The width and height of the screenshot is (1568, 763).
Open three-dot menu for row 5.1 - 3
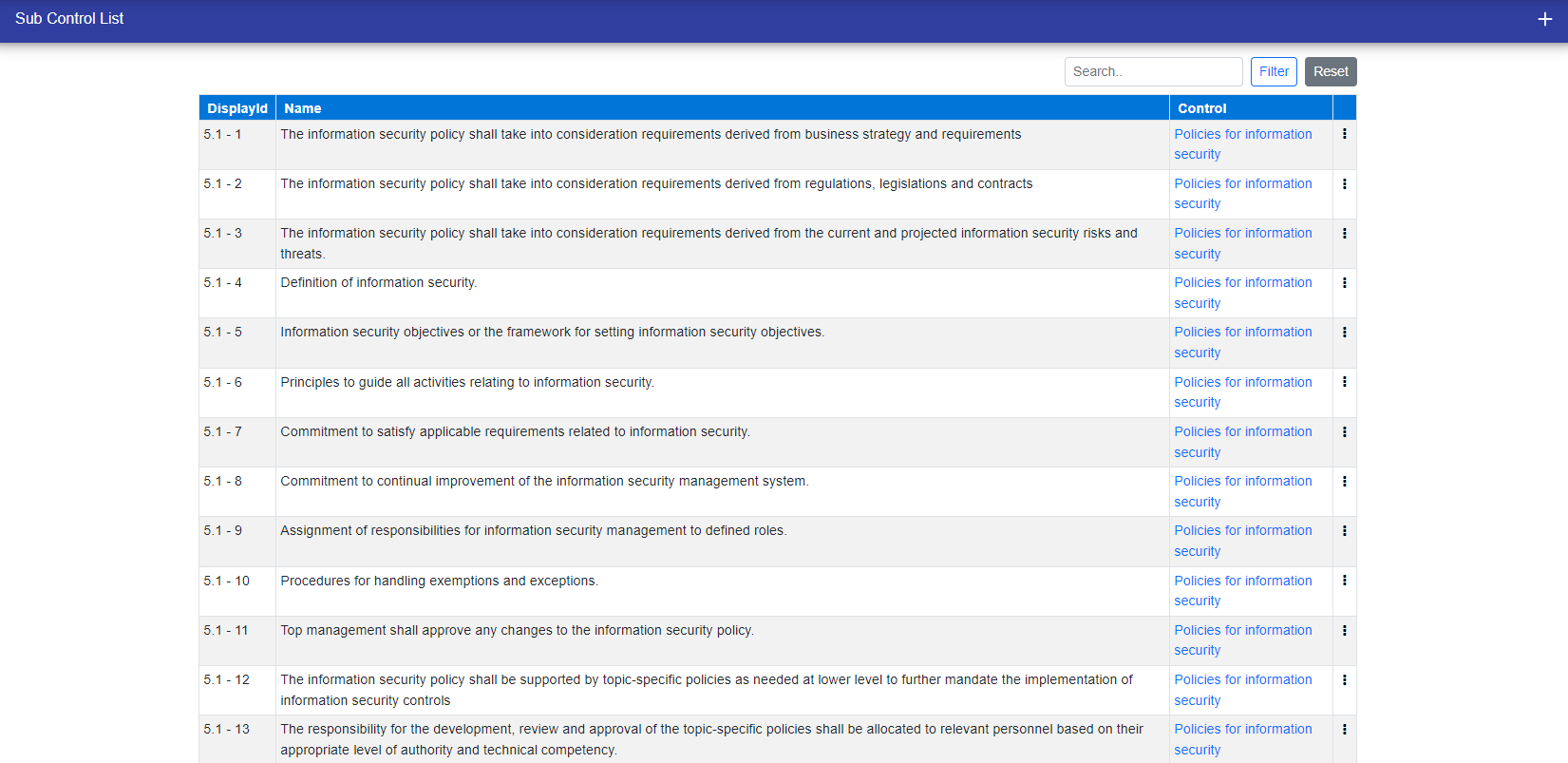(1344, 233)
